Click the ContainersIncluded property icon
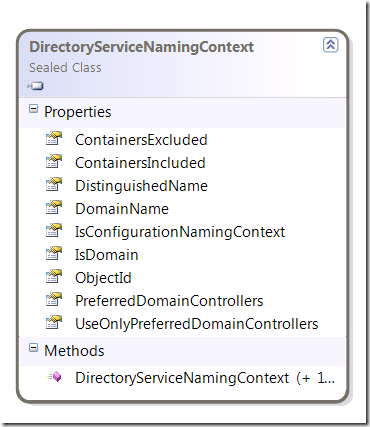 54,161
